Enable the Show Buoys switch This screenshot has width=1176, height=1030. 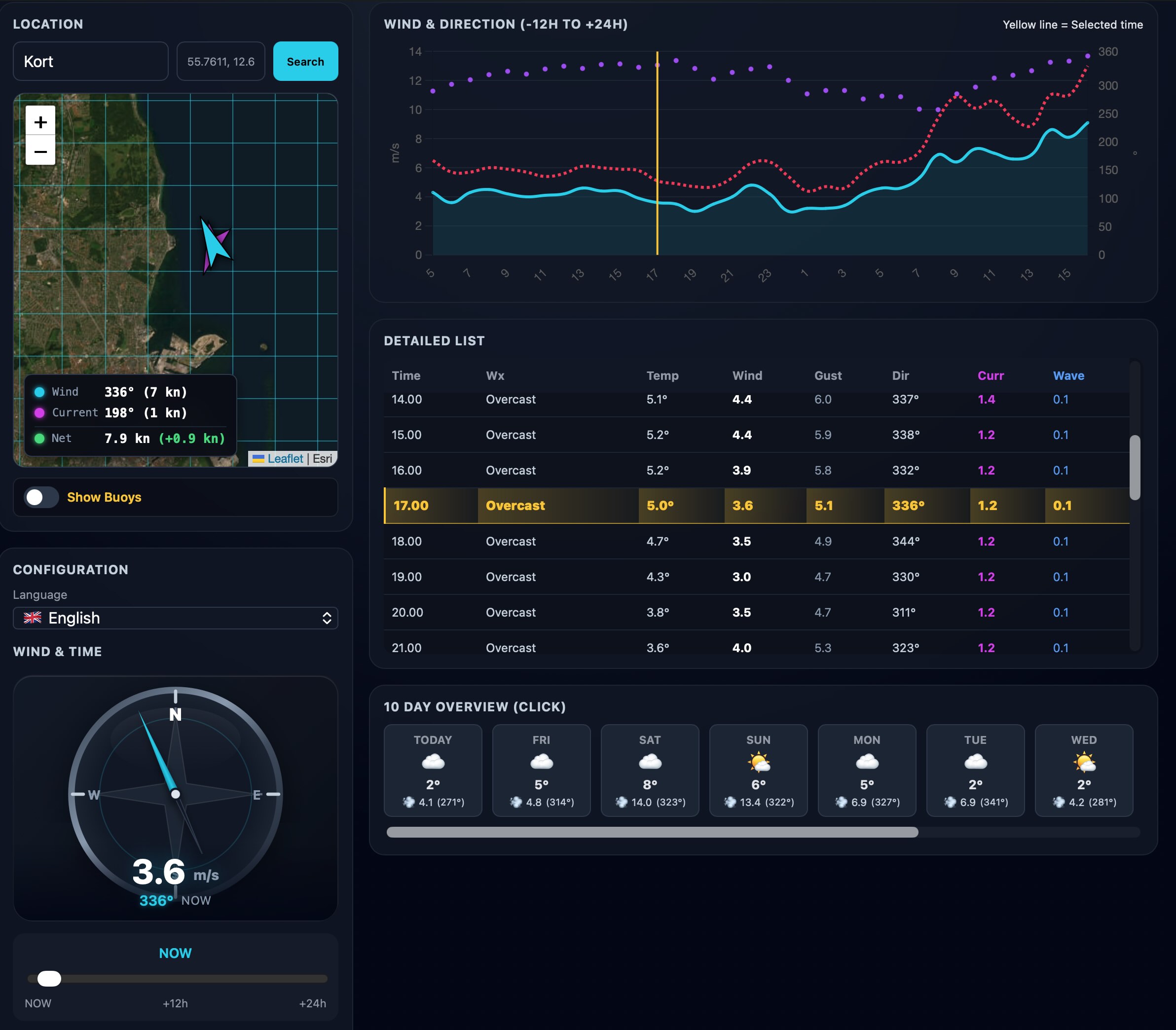[42, 497]
